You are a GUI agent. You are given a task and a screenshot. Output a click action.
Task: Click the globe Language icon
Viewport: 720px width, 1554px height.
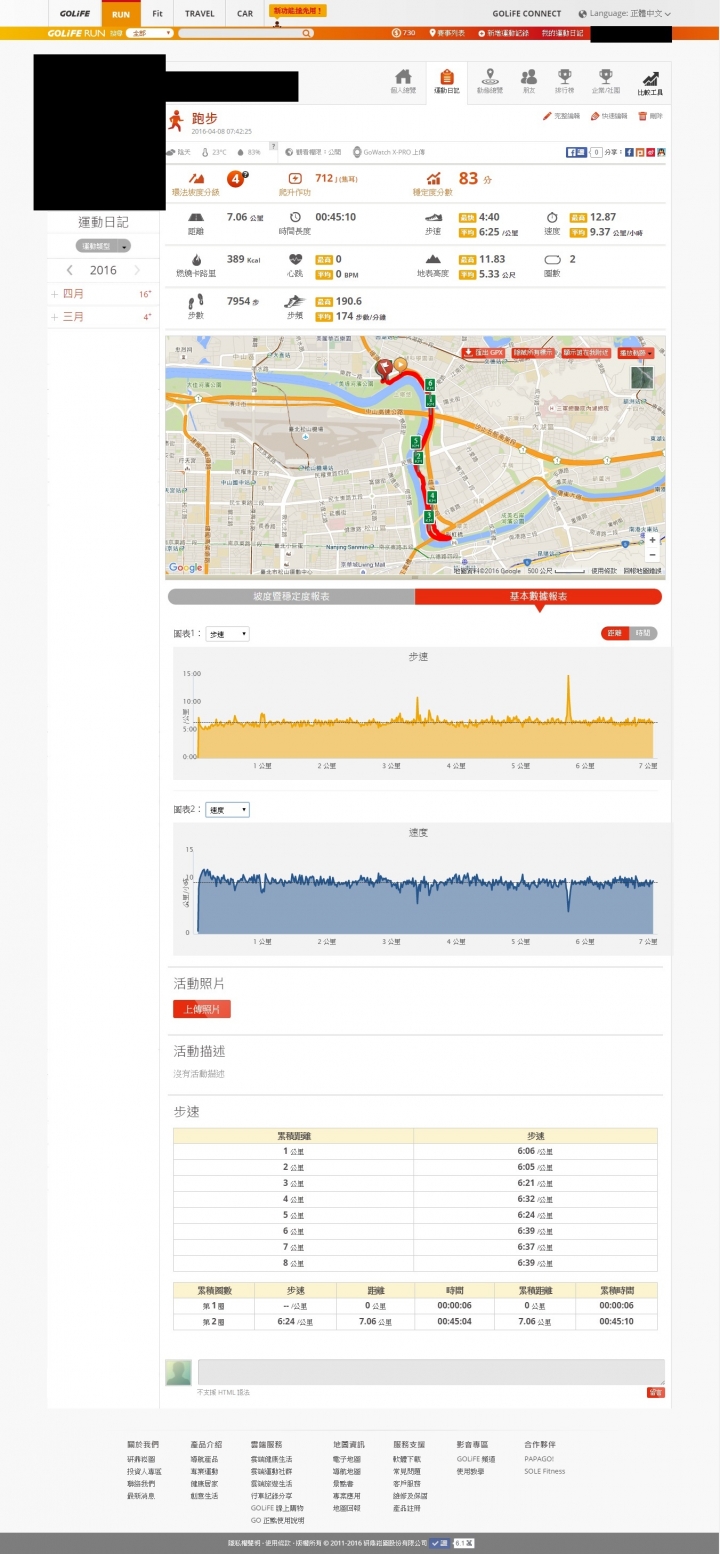[582, 14]
